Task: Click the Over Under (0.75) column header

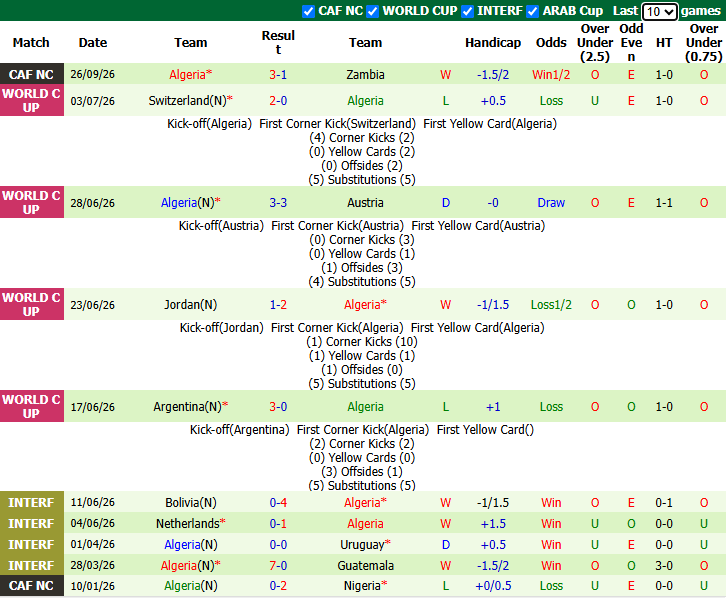Action: [x=704, y=43]
